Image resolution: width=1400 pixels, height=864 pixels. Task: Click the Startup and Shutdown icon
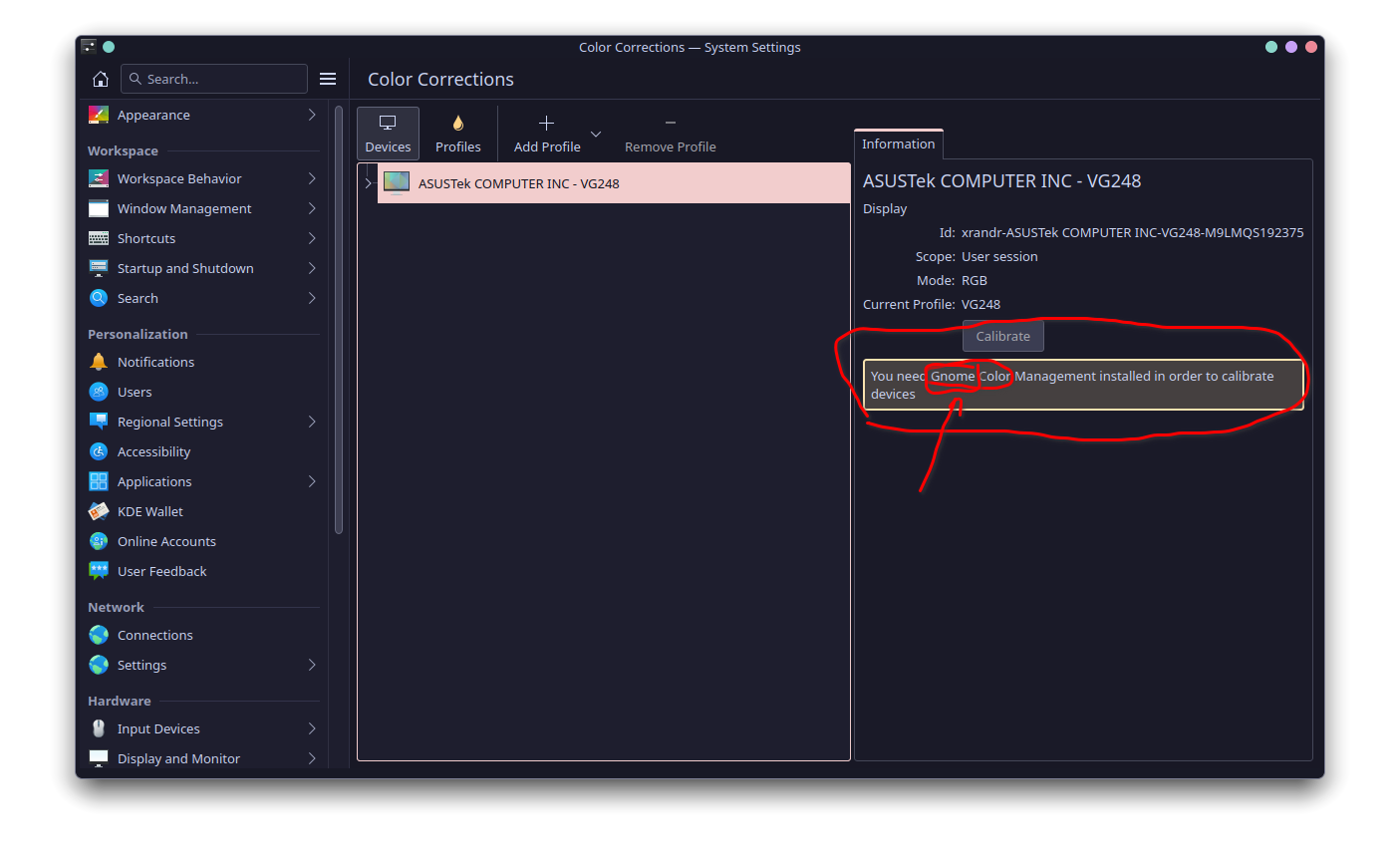click(99, 268)
